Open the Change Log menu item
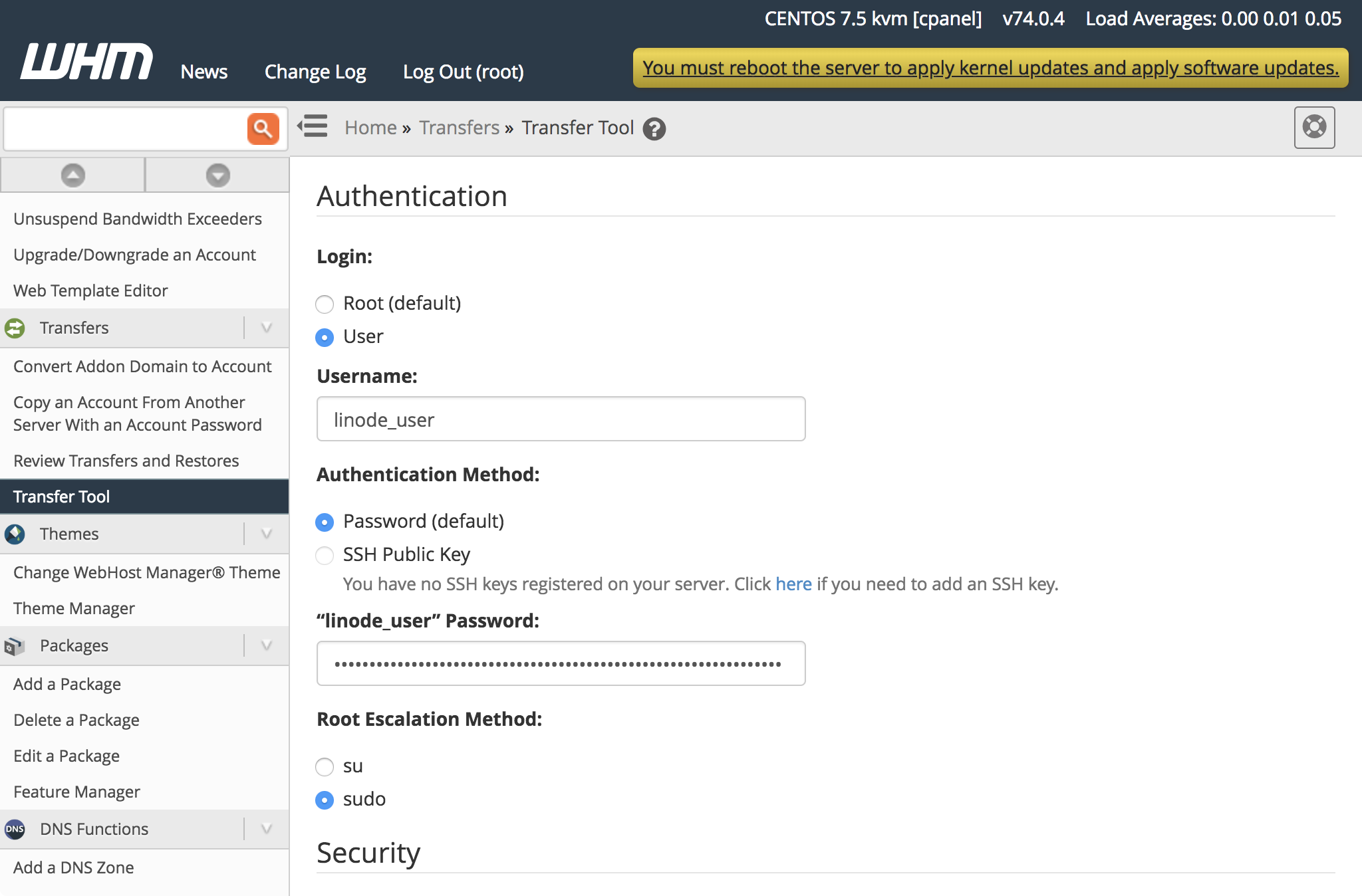The height and width of the screenshot is (896, 1362). tap(315, 71)
